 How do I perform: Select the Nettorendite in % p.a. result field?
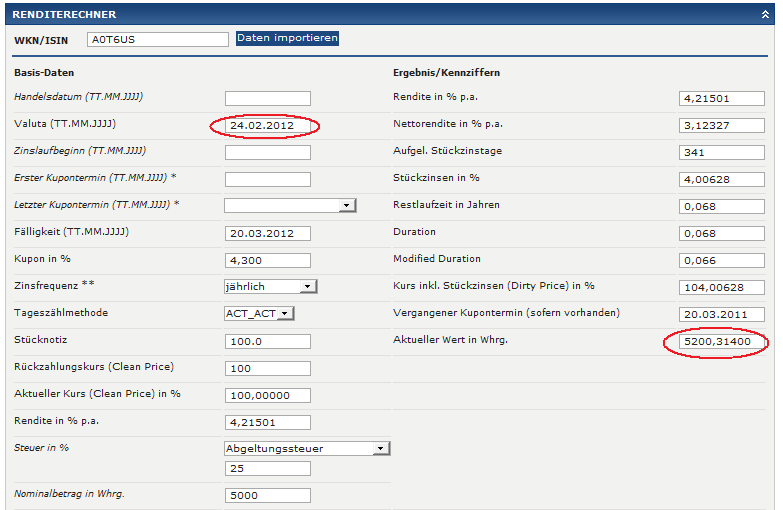click(720, 125)
